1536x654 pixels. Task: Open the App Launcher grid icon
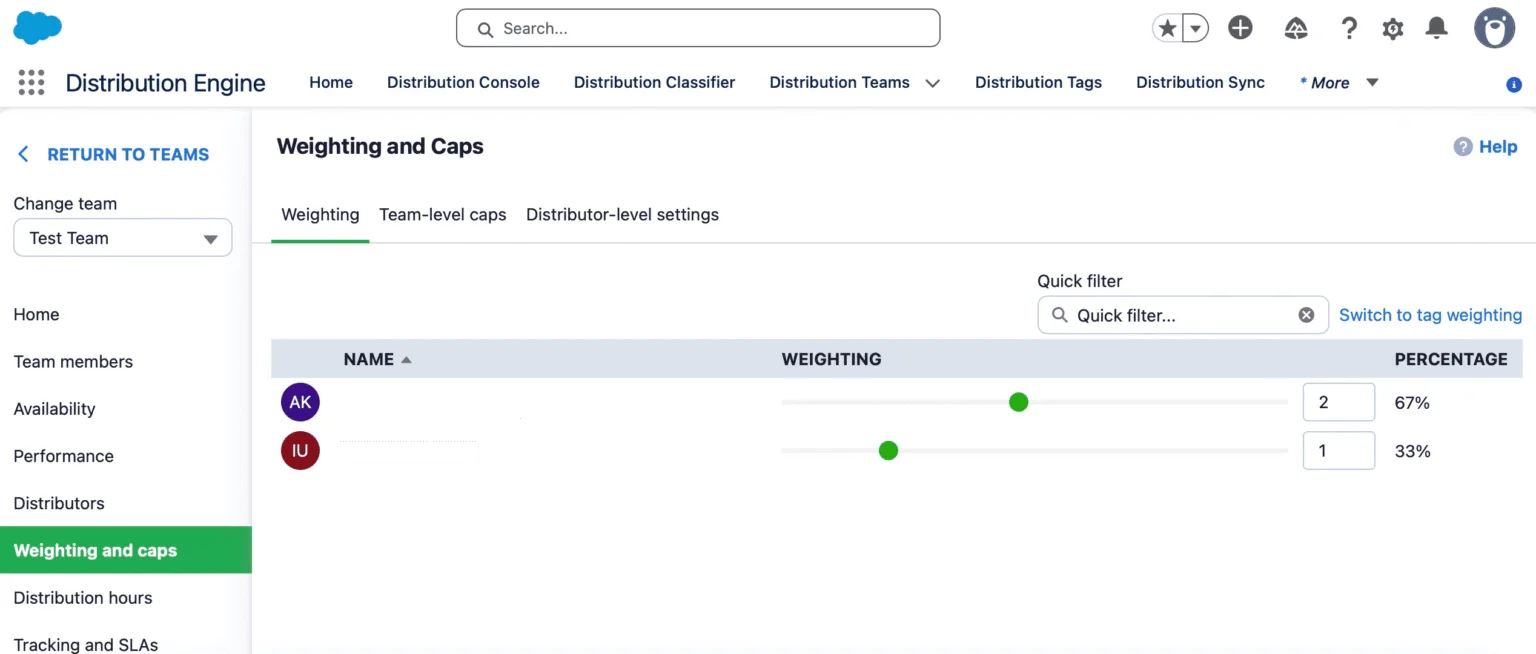point(31,82)
